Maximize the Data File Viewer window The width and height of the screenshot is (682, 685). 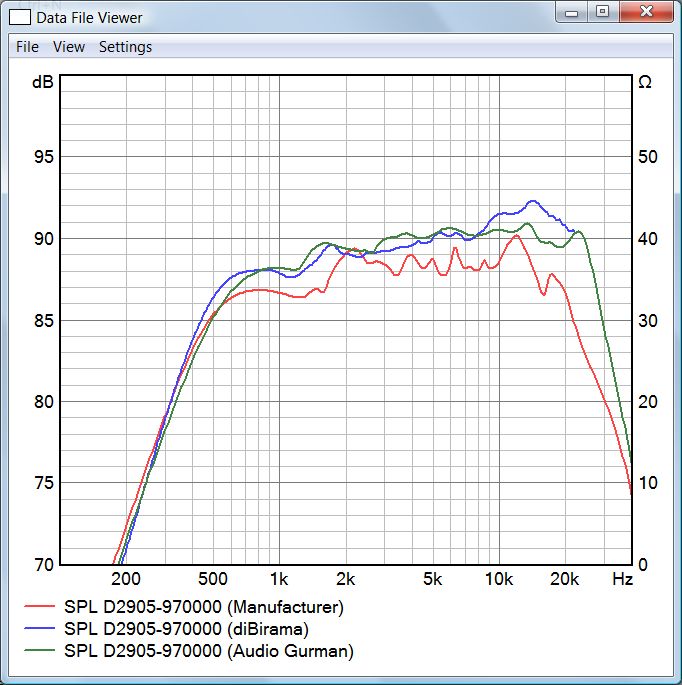(602, 12)
